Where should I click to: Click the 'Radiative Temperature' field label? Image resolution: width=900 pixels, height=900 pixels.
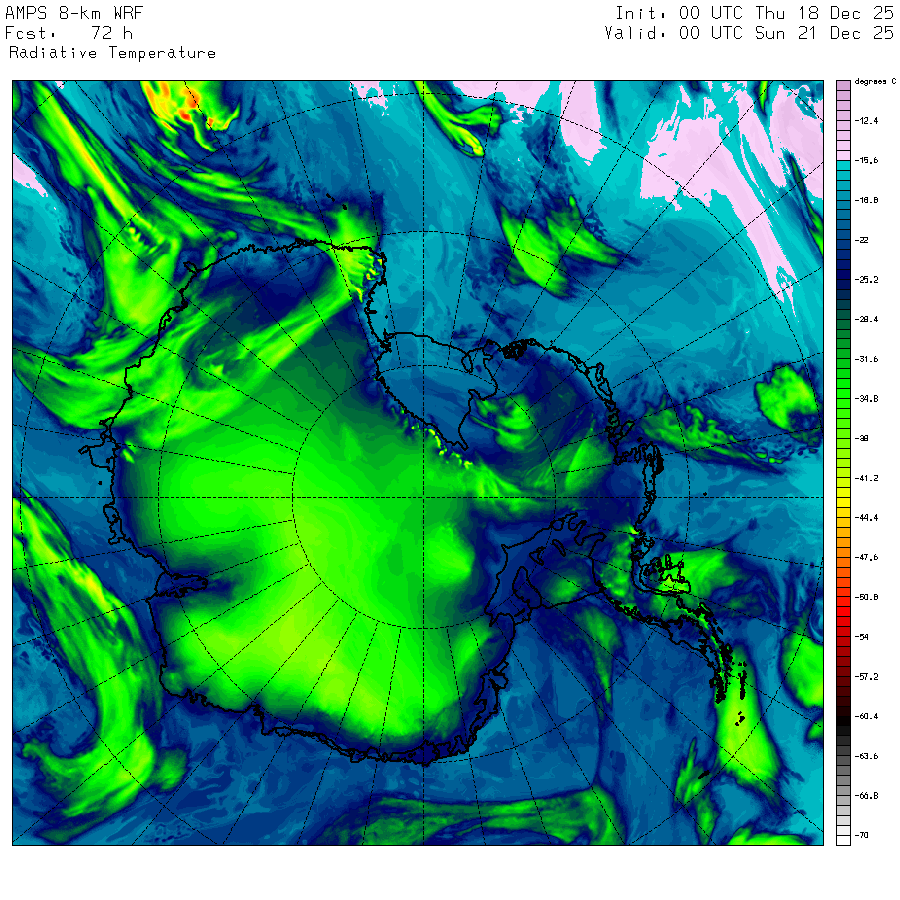pyautogui.click(x=112, y=53)
